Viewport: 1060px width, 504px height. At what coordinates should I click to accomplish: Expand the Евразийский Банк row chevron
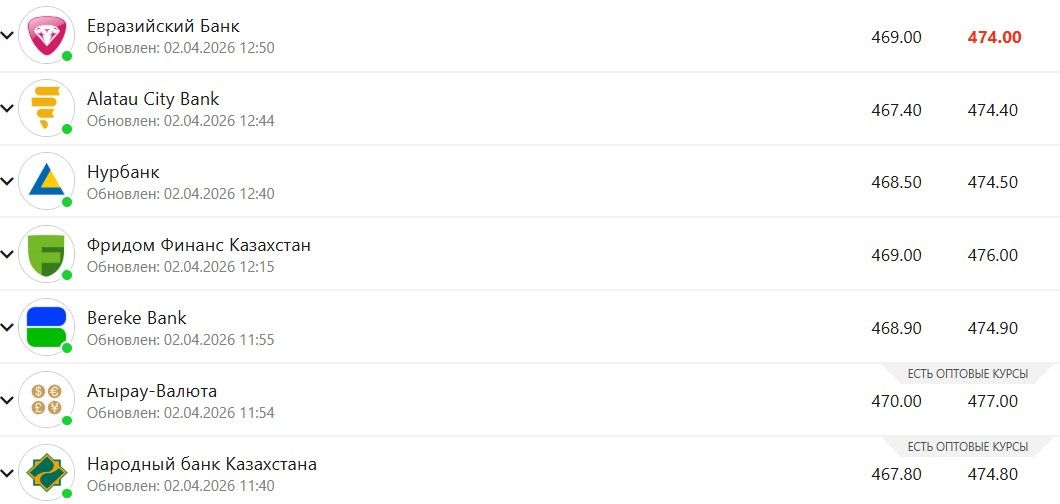pyautogui.click(x=8, y=35)
